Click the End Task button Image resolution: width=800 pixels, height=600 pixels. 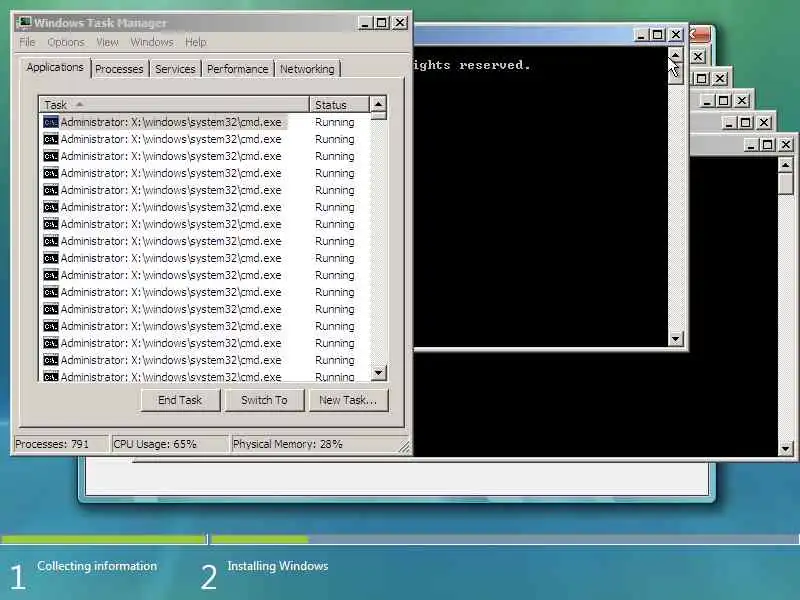pyautogui.click(x=180, y=400)
